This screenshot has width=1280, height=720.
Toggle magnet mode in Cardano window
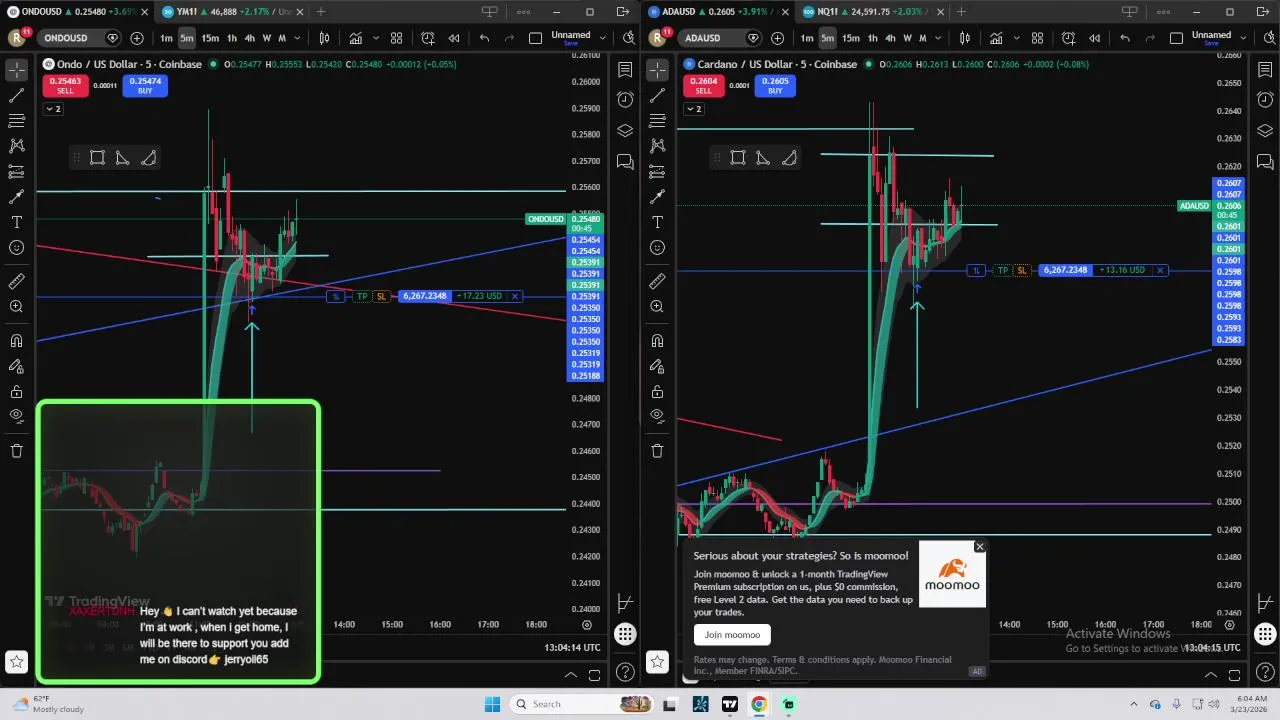point(657,342)
